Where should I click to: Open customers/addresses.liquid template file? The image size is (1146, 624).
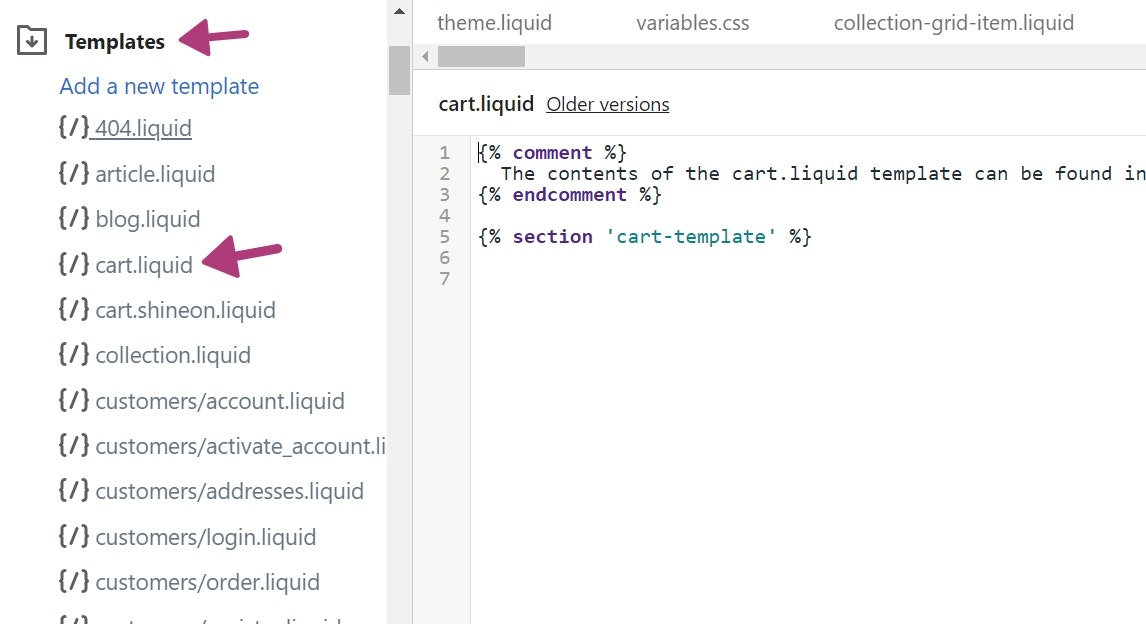click(229, 491)
